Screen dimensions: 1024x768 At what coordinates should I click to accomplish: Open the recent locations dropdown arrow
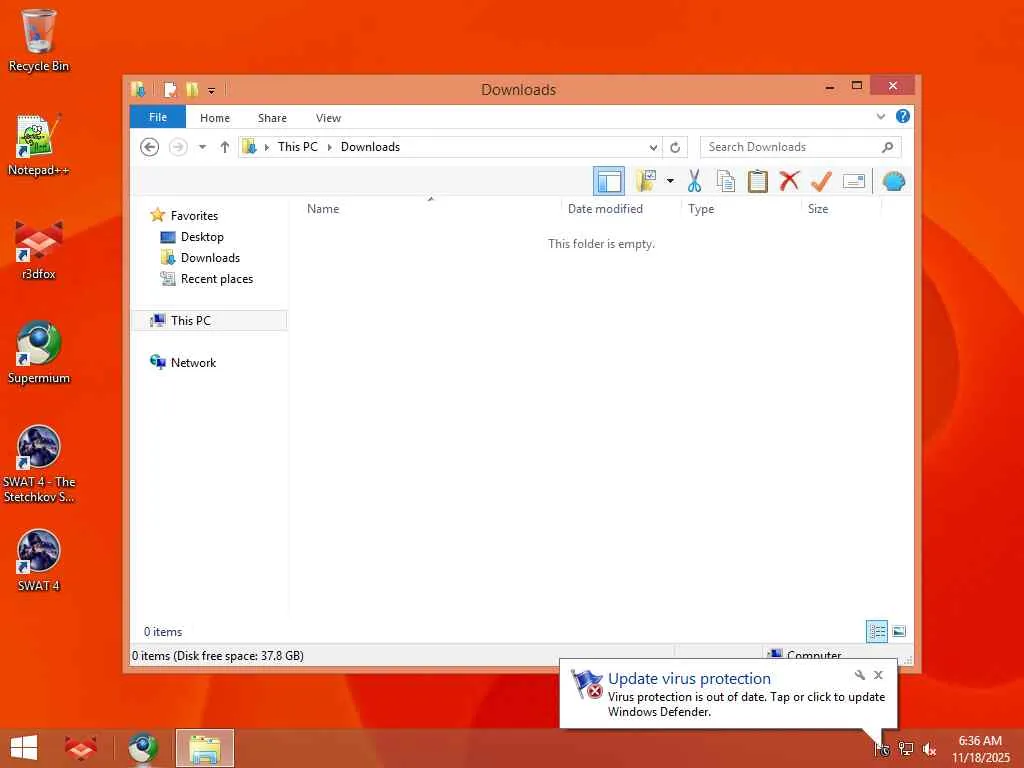click(x=202, y=147)
